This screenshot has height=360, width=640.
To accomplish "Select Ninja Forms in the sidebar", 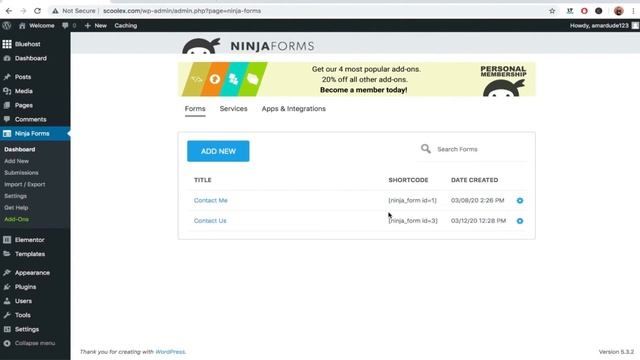I will pos(35,133).
